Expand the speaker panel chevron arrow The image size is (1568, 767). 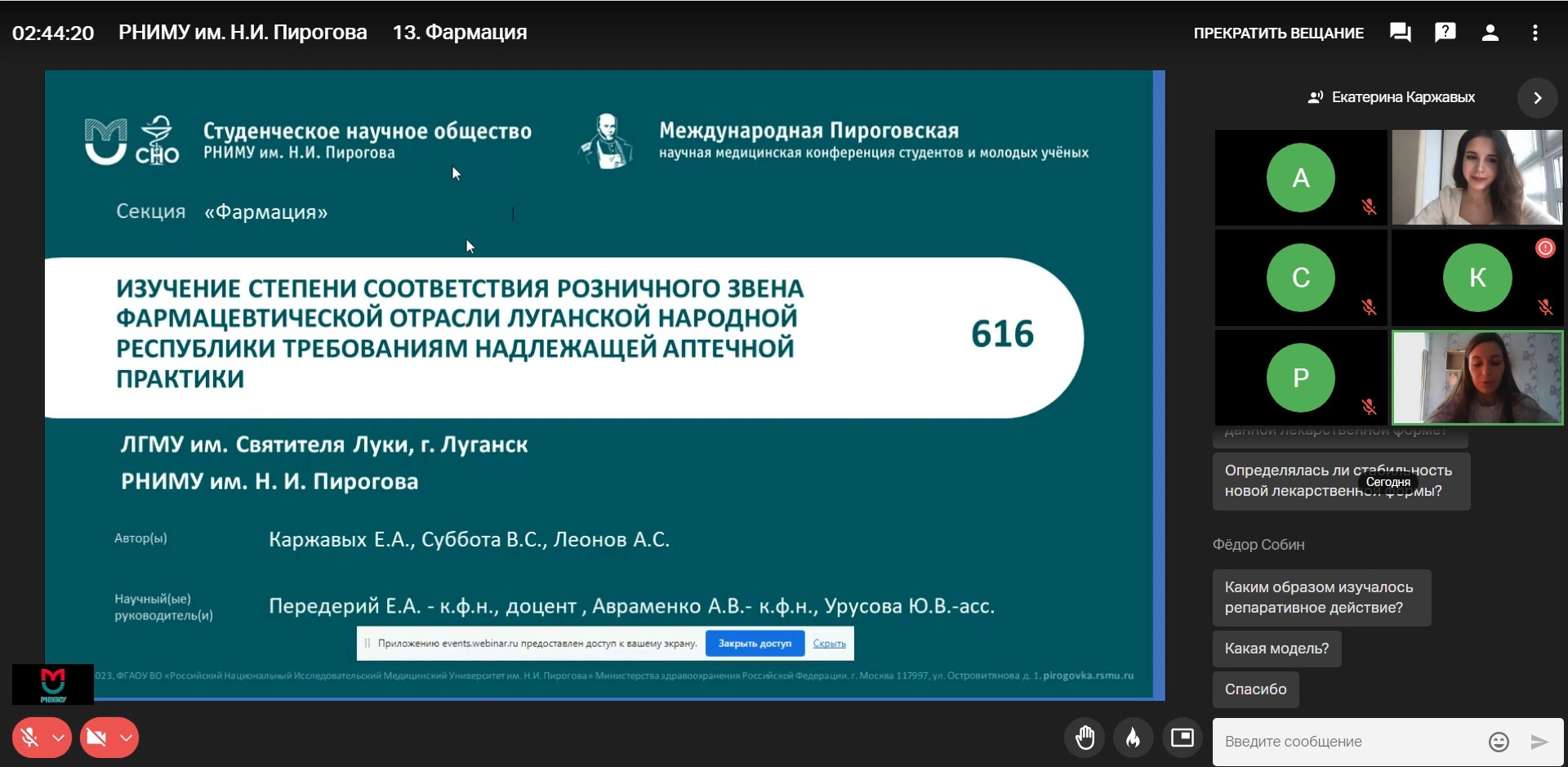(1538, 98)
